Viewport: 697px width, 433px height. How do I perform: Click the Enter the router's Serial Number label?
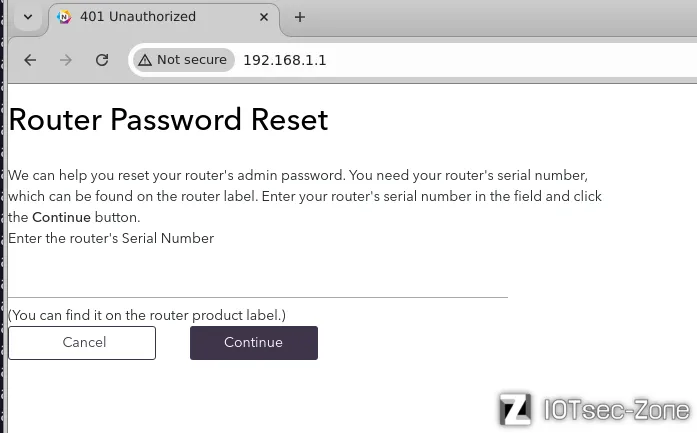pyautogui.click(x=111, y=238)
